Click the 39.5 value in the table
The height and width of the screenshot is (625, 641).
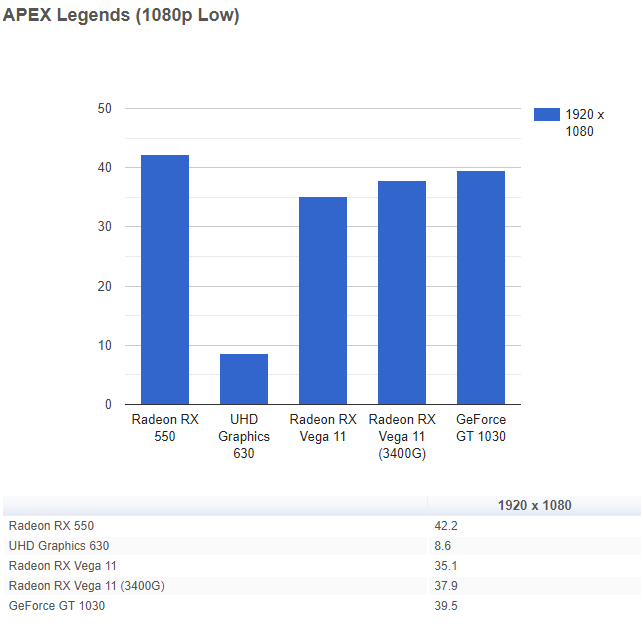(446, 605)
